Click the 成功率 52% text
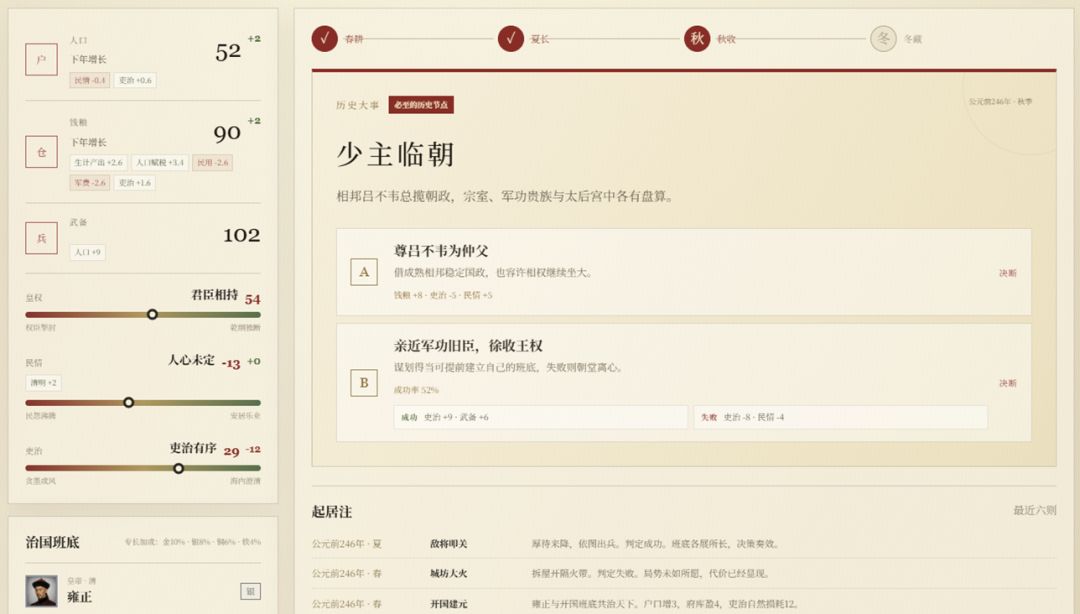 click(x=416, y=390)
